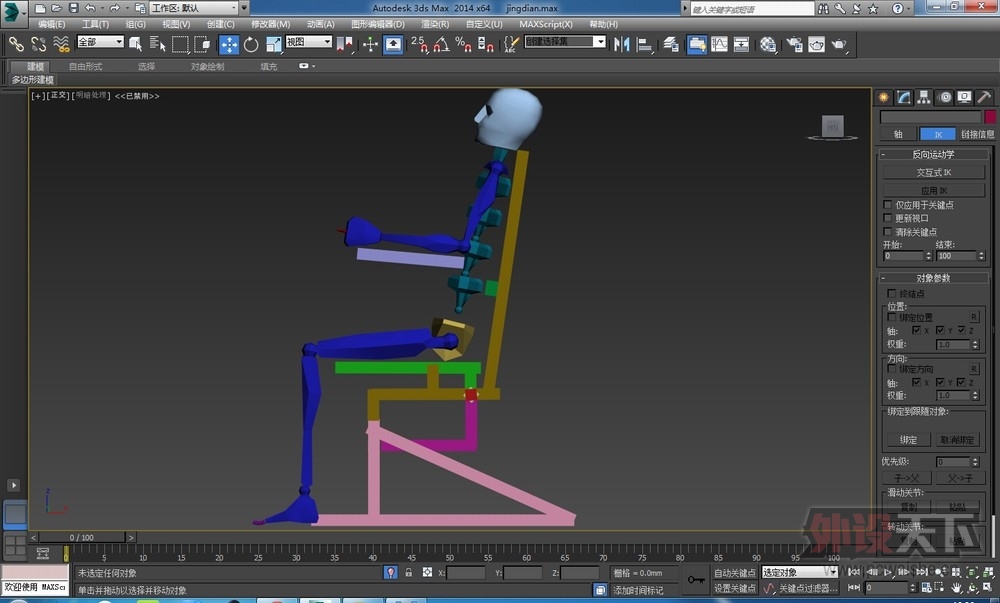Toggle orientation Z axis checkbox
1000x603 pixels.
point(960,382)
